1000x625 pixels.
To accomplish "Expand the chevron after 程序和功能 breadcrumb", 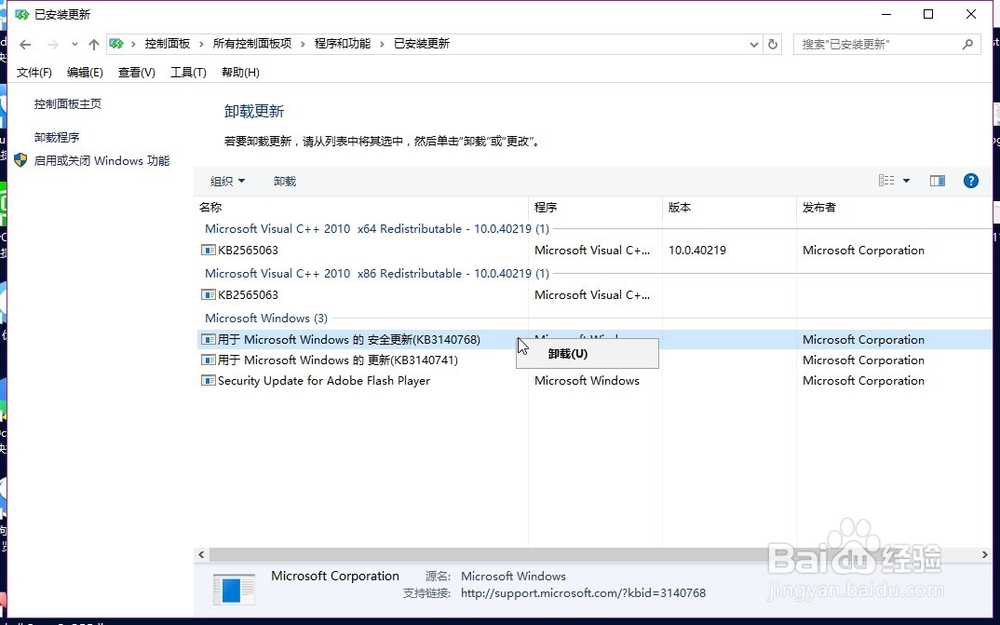I will [383, 44].
